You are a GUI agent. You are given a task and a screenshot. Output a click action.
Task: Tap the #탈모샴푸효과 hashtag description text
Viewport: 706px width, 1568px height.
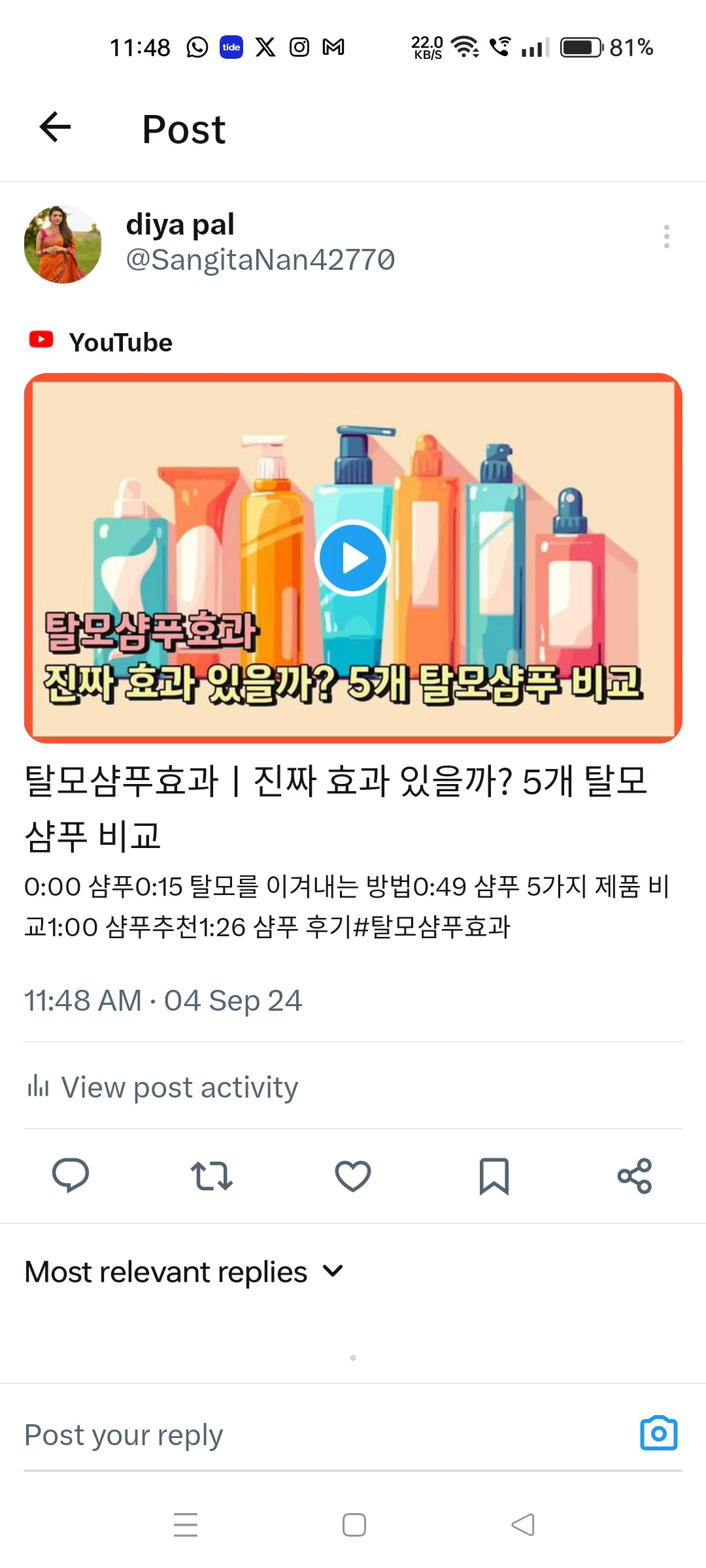[x=431, y=926]
